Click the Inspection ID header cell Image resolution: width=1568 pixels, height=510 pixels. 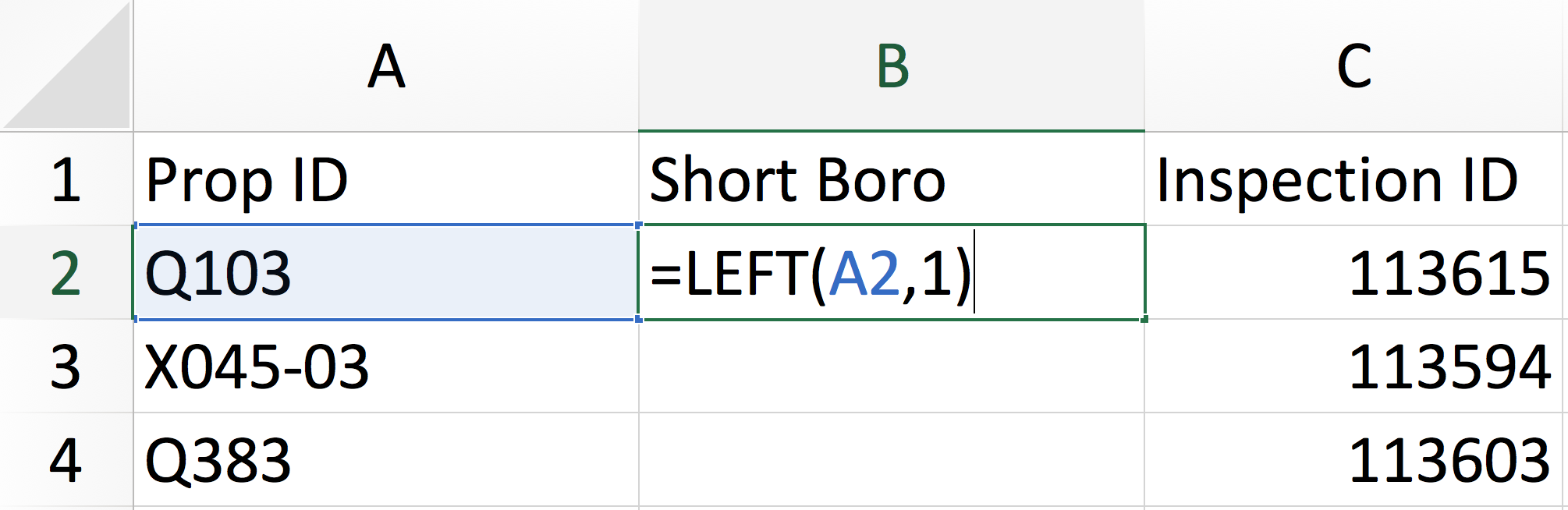tap(1356, 179)
